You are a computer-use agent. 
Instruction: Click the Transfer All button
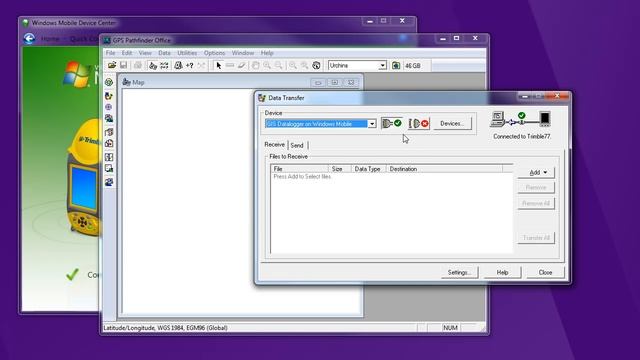536,238
